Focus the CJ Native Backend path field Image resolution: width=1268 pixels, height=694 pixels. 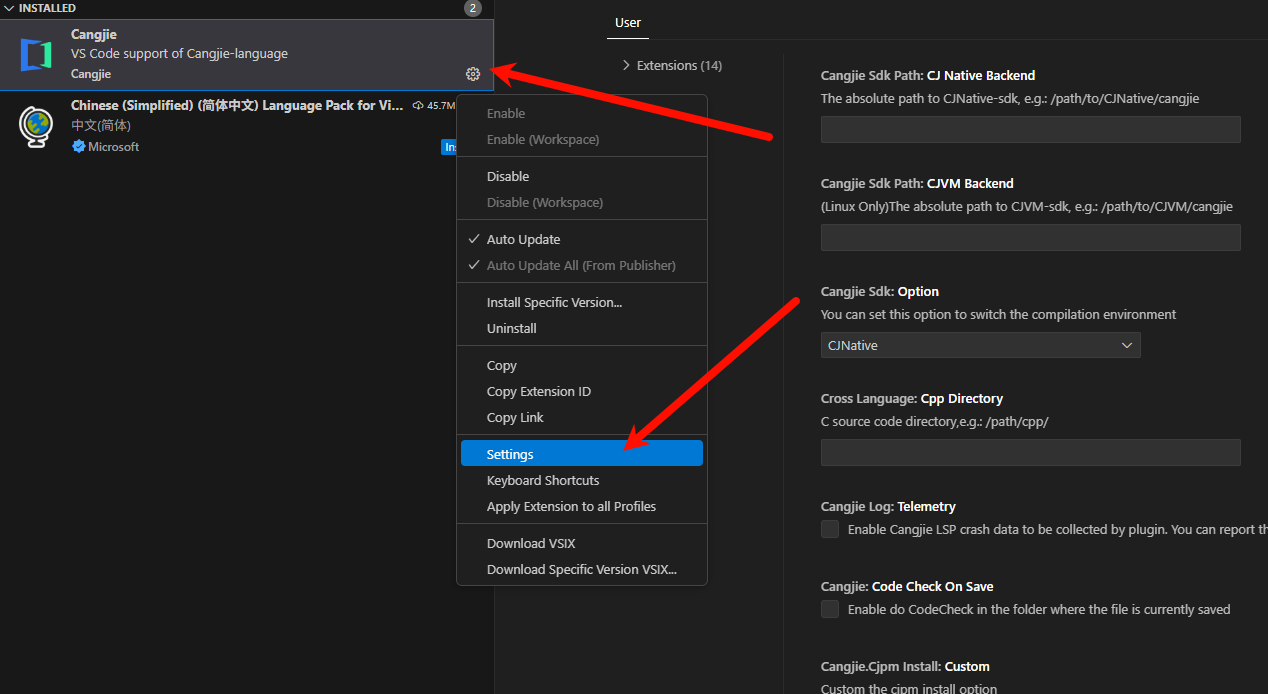[x=1030, y=129]
